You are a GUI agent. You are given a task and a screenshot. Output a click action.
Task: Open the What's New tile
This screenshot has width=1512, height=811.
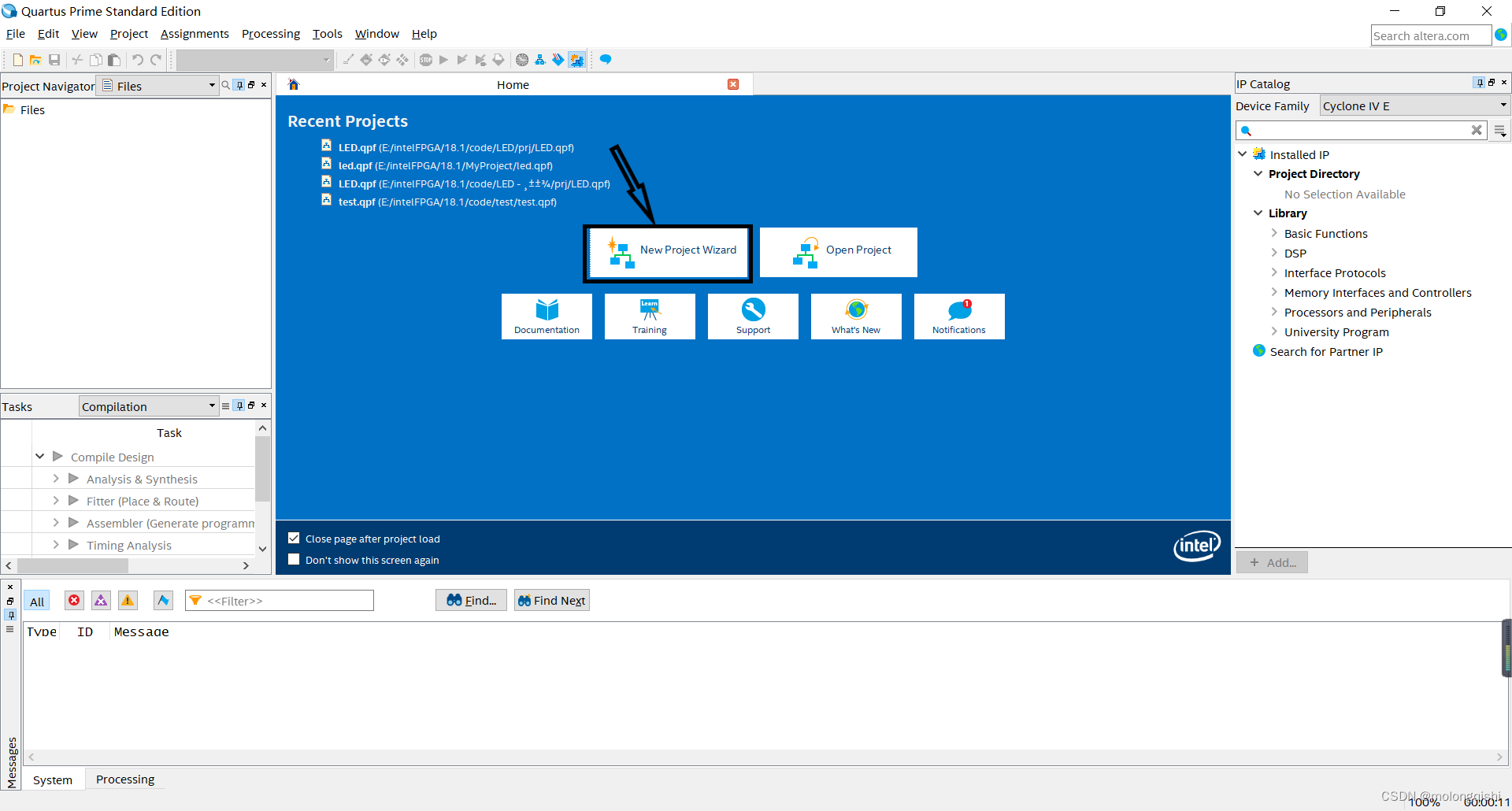pos(856,317)
